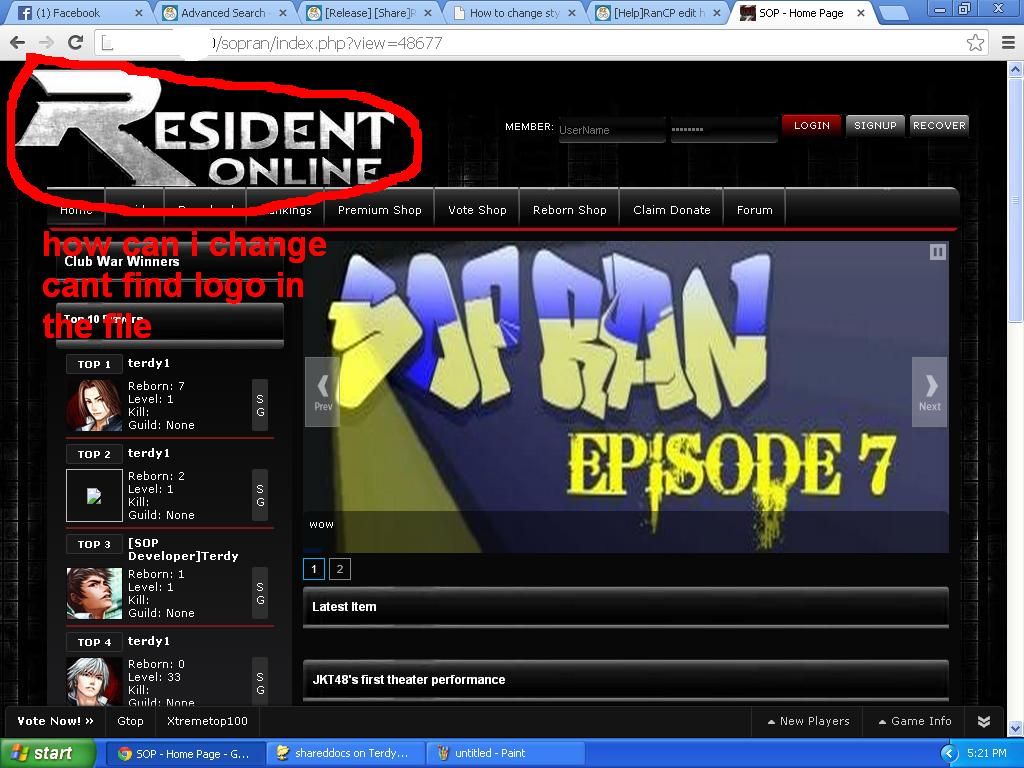Select the SG badge next to TOP 1 terdy1

tap(260, 405)
